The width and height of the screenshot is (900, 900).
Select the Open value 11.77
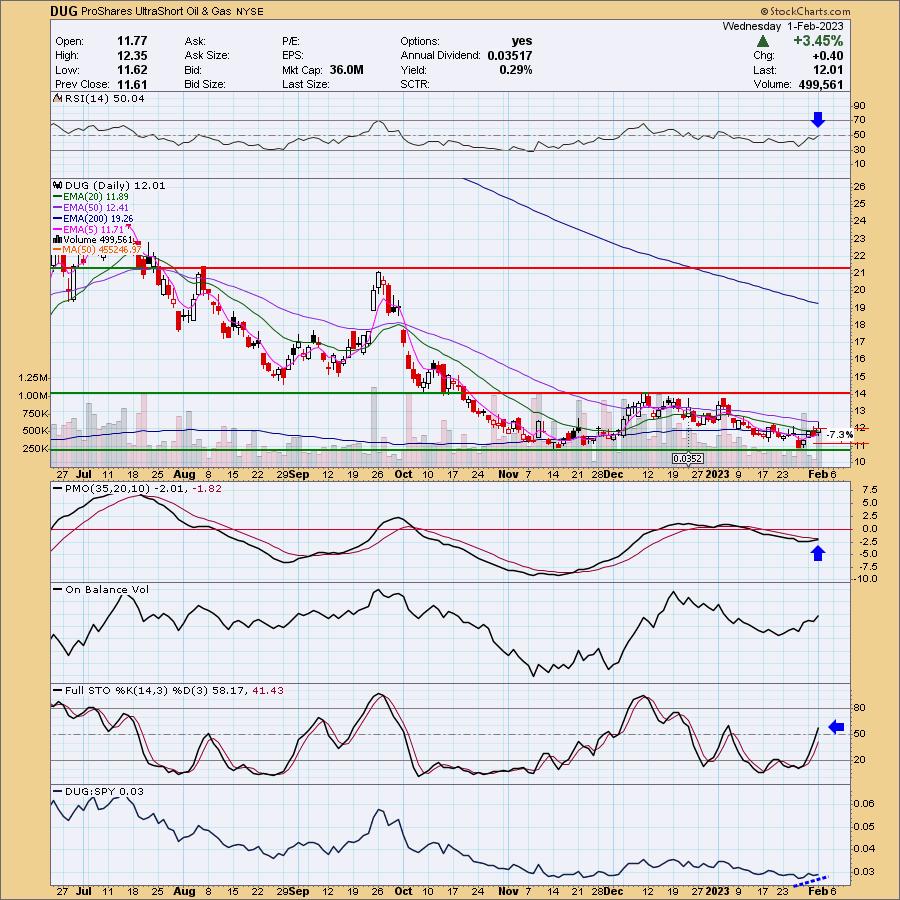pos(132,41)
